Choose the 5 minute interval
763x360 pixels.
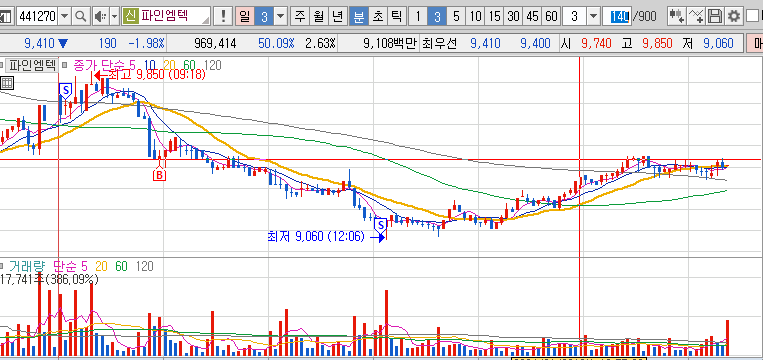coord(456,17)
